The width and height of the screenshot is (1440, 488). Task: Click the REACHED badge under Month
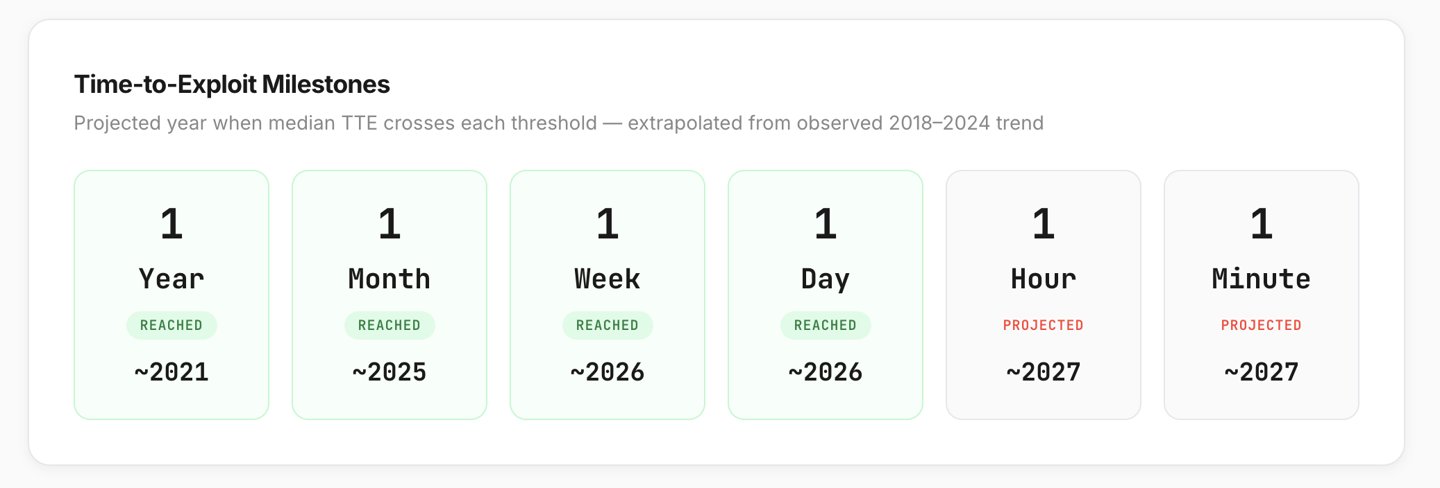click(x=389, y=325)
